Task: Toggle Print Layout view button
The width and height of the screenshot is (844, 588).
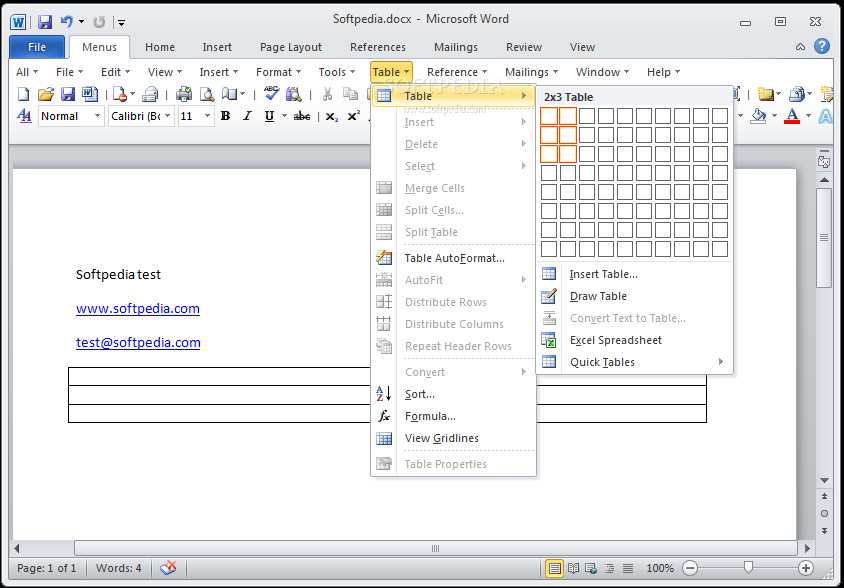Action: [554, 568]
